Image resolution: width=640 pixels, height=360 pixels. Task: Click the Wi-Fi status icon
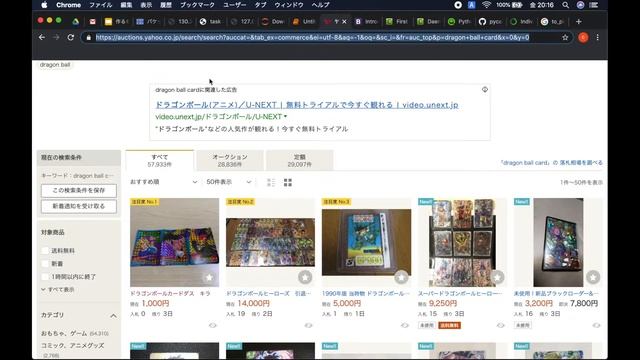[x=486, y=5]
